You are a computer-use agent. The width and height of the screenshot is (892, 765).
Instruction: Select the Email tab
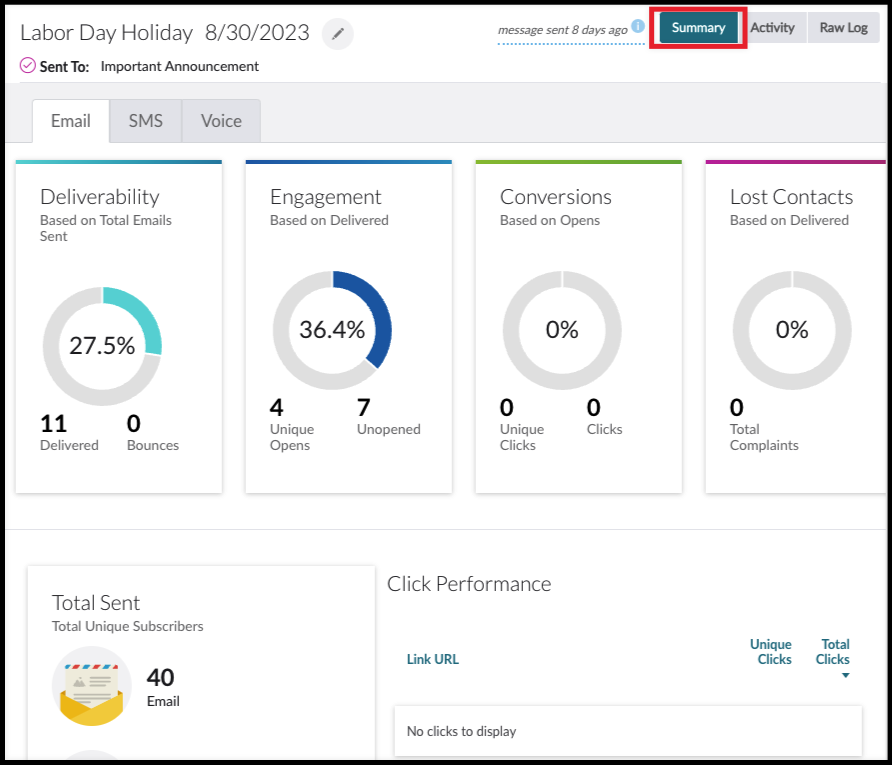(x=71, y=121)
